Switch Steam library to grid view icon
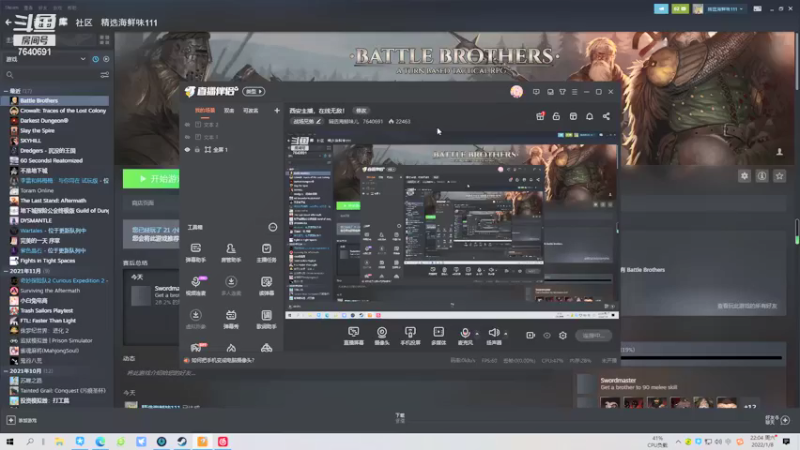Image resolution: width=800 pixels, height=450 pixels. coord(105,40)
